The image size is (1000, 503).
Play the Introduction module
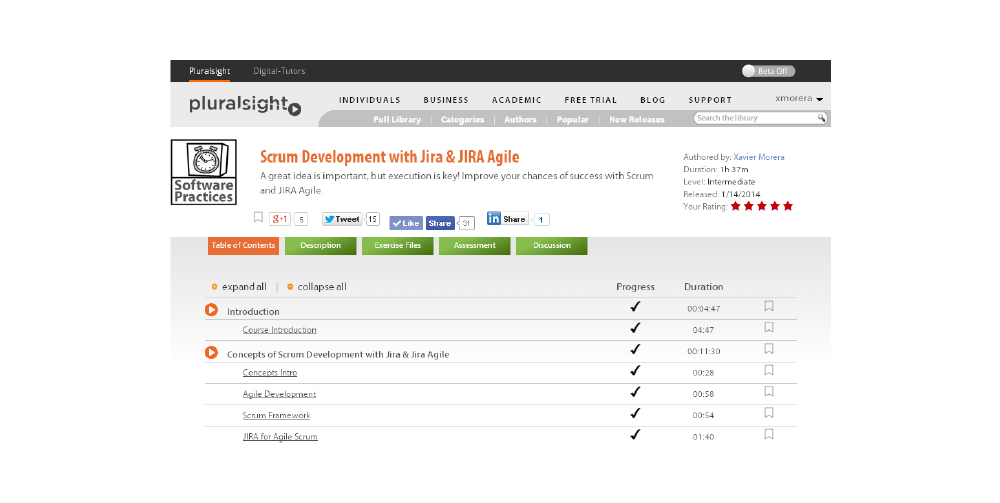point(211,310)
